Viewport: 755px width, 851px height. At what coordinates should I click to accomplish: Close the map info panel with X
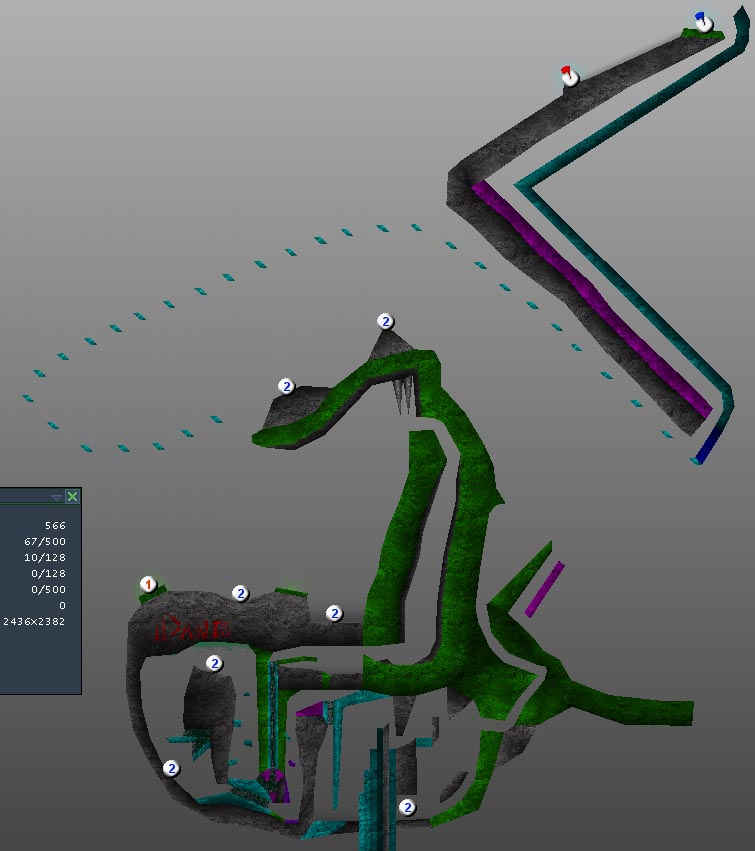pos(72,497)
